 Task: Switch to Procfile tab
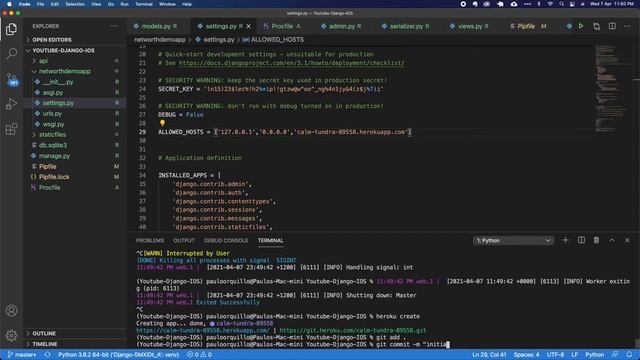pos(282,26)
